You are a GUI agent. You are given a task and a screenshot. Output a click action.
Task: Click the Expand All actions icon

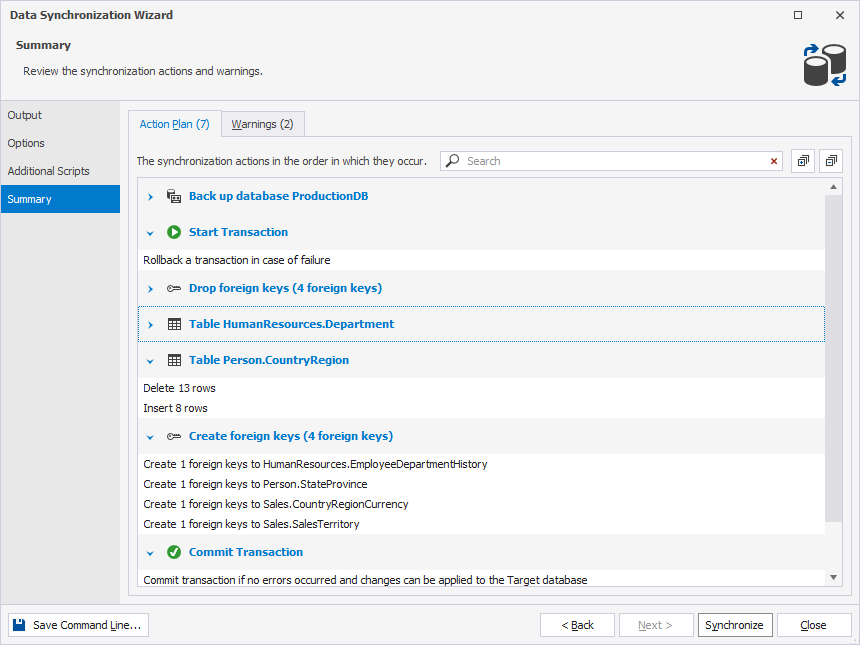tap(803, 161)
